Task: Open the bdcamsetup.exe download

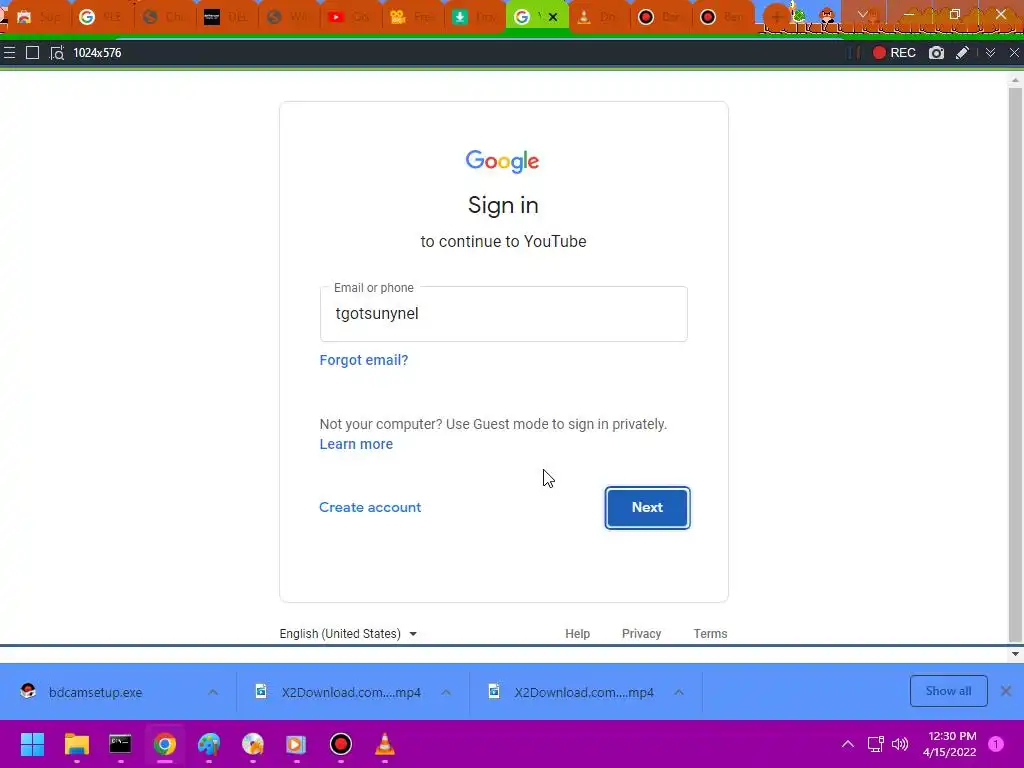Action: [95, 692]
